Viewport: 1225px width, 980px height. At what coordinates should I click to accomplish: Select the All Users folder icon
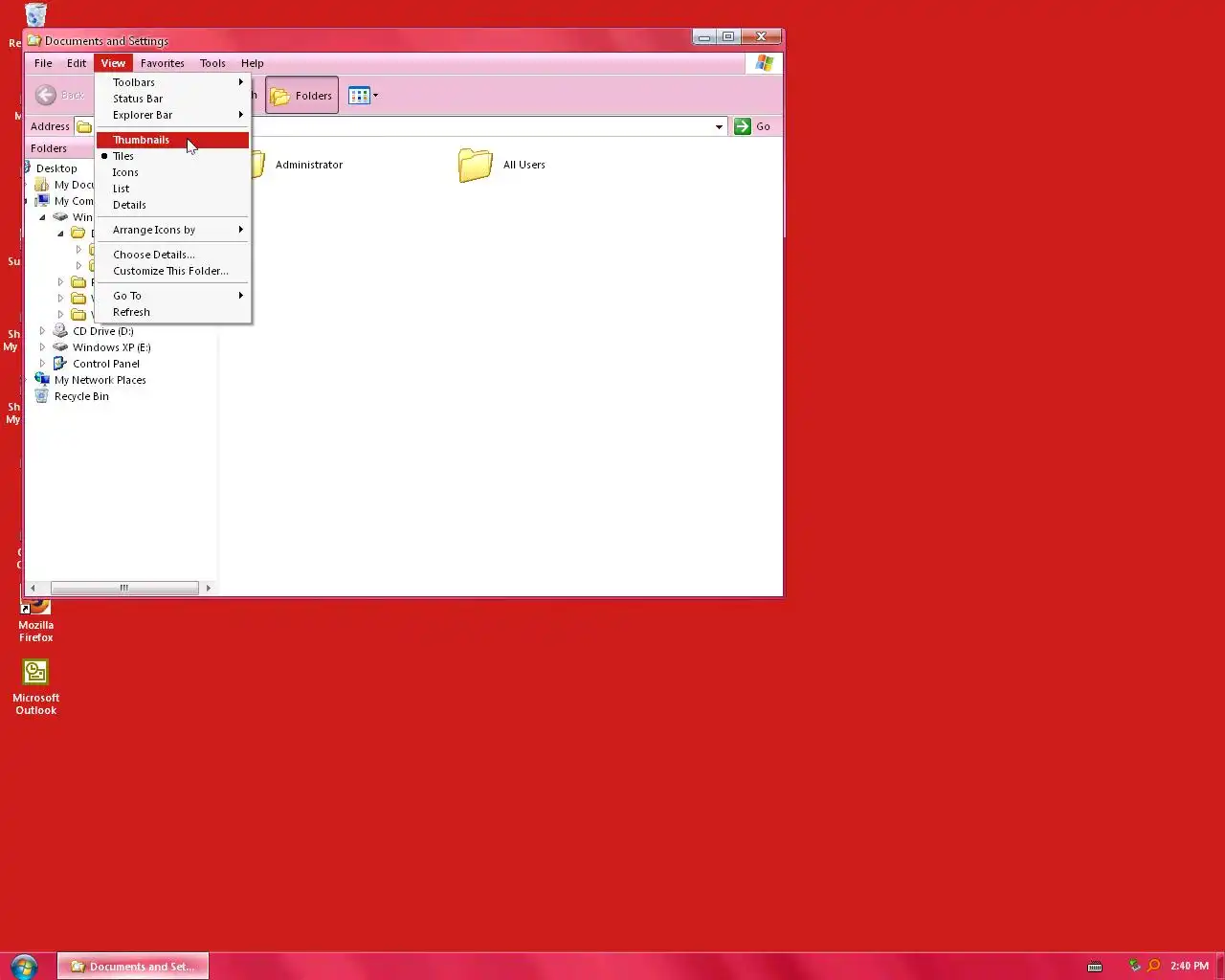475,165
